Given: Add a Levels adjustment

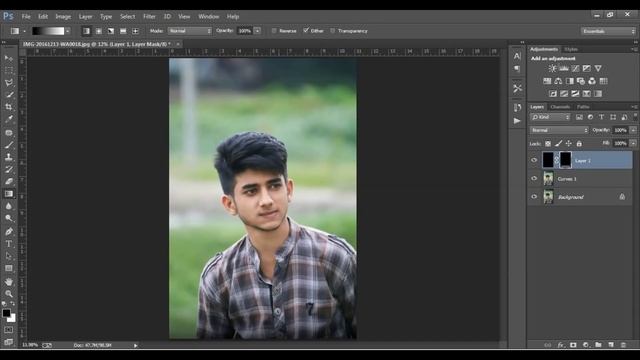Looking at the screenshot, I should [564, 69].
